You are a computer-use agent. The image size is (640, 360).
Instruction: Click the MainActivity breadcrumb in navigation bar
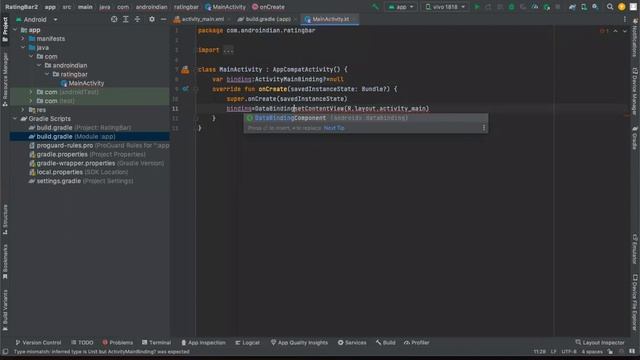coord(225,7)
